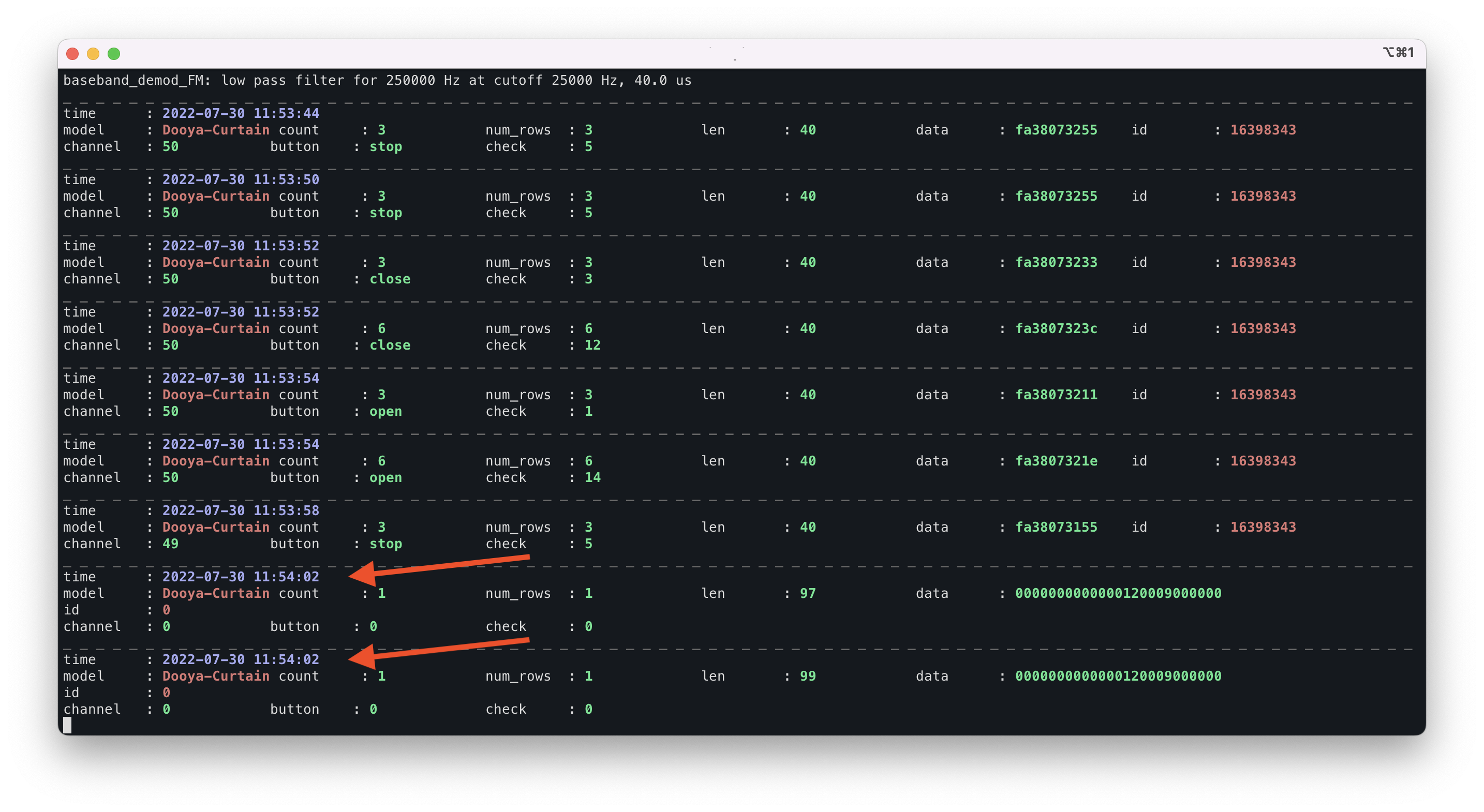Click the green zoom traffic light
Viewport: 1484px width, 812px height.
point(113,54)
